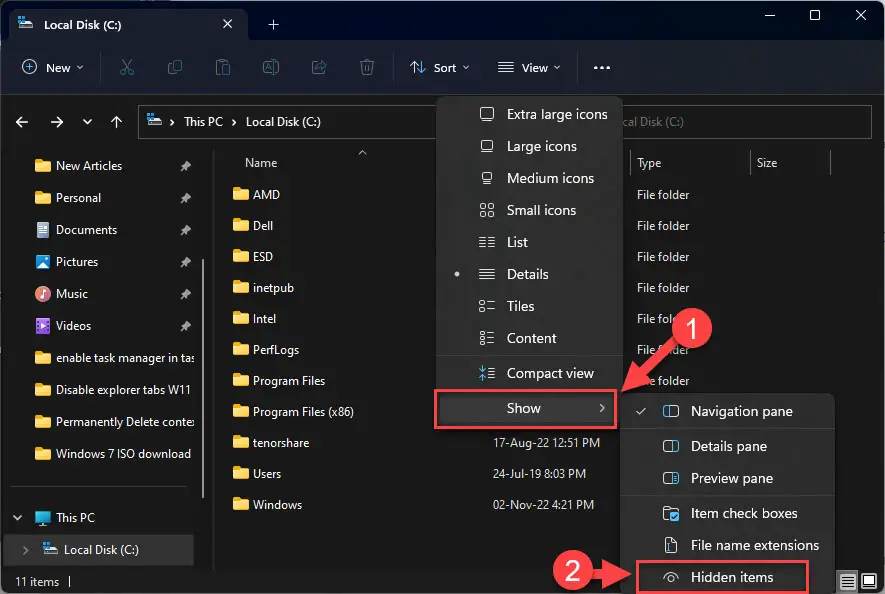885x594 pixels.
Task: Click the Paste icon in the toolbar
Action: click(222, 67)
